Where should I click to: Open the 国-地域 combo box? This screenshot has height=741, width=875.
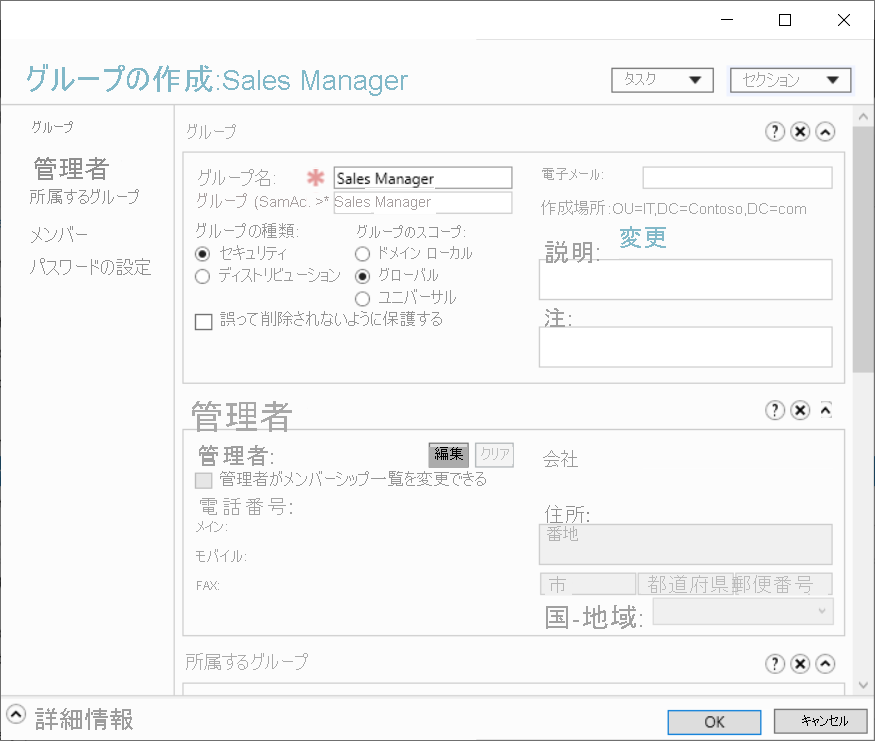pyautogui.click(x=741, y=611)
